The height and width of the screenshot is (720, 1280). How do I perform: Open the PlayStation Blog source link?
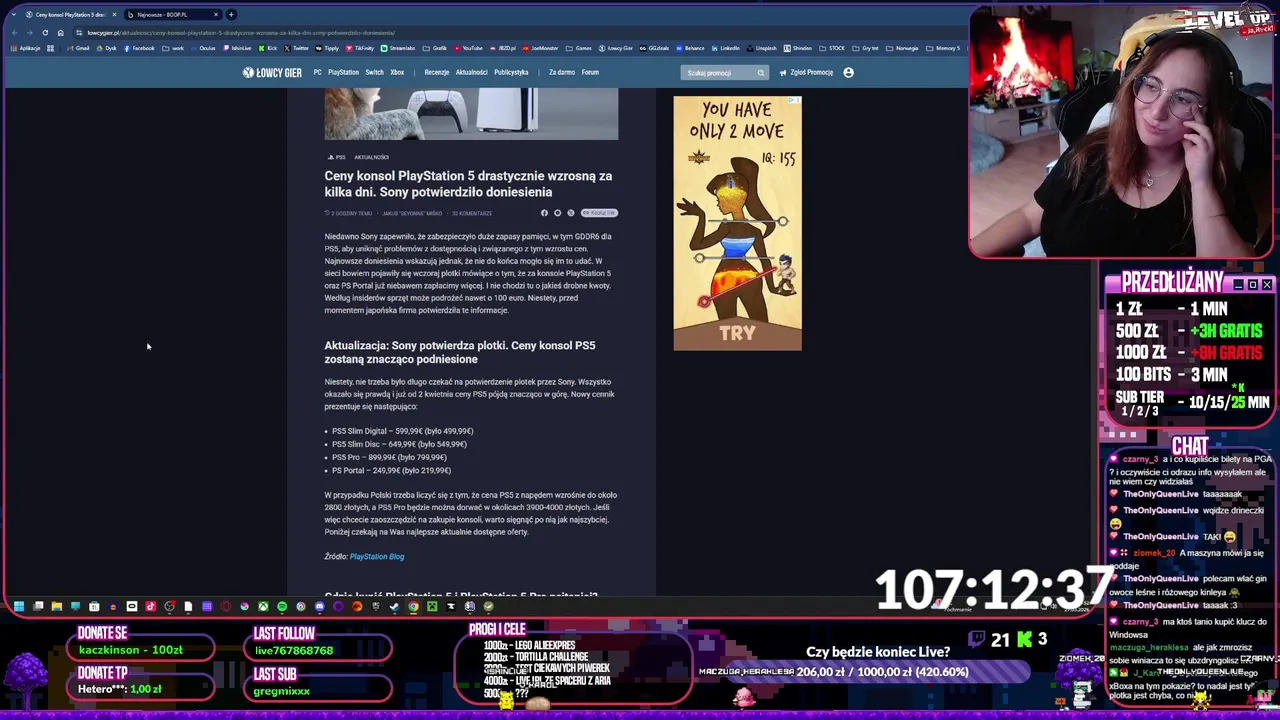377,556
